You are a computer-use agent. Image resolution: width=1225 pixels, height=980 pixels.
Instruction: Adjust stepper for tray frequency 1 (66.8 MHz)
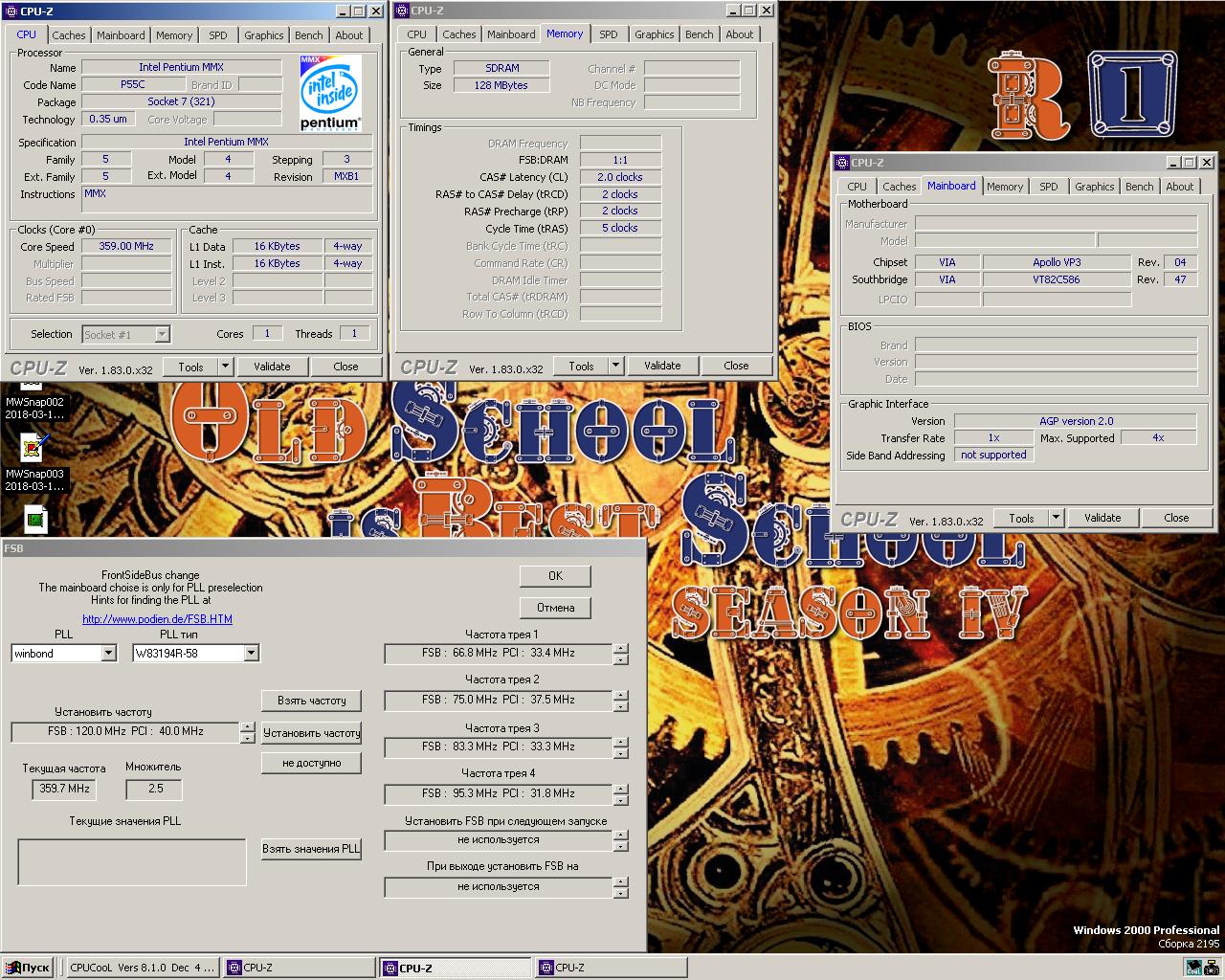pos(621,654)
